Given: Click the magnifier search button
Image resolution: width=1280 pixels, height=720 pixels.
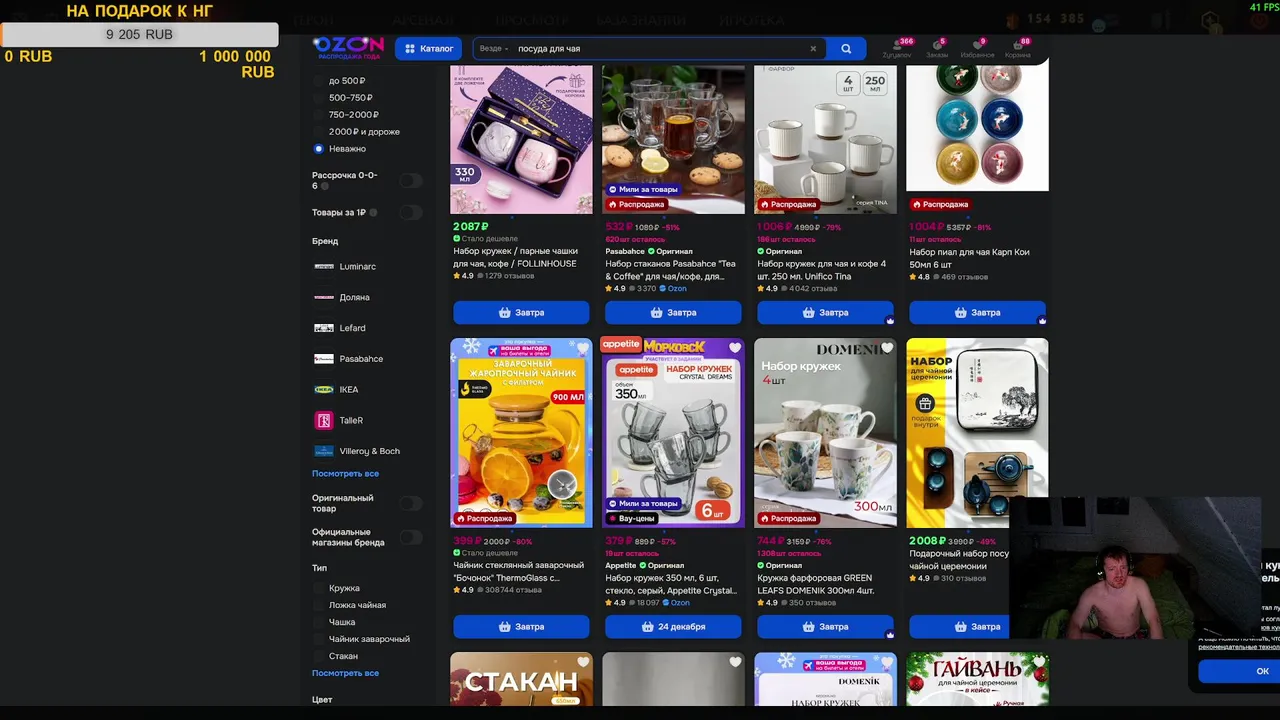Looking at the screenshot, I should [846, 48].
